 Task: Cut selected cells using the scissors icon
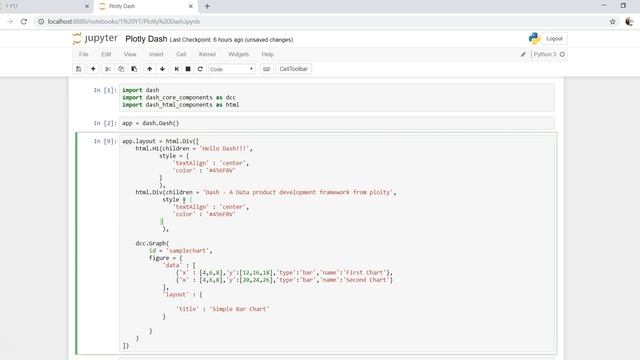[108, 69]
